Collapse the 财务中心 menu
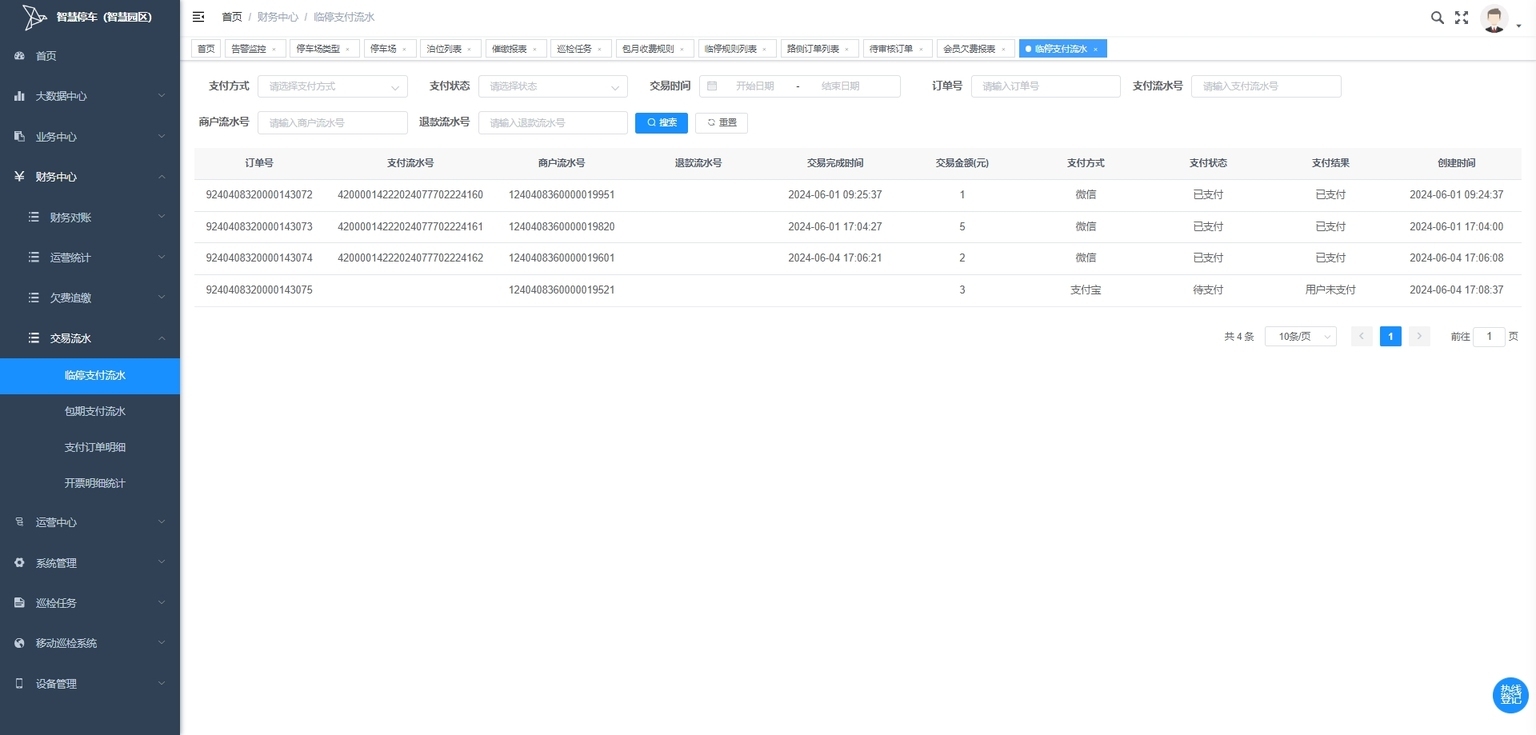 [90, 177]
